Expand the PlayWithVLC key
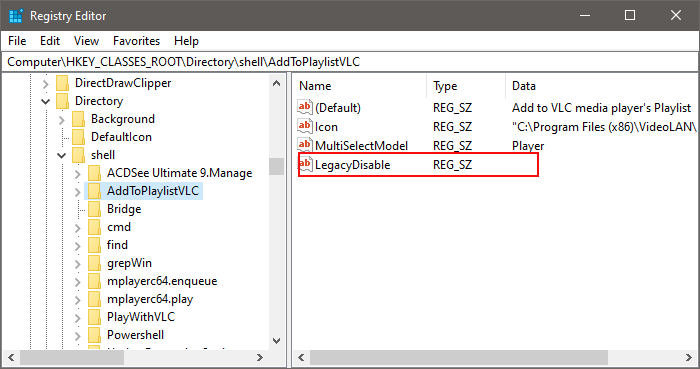Viewport: 700px width, 369px height. [x=78, y=318]
